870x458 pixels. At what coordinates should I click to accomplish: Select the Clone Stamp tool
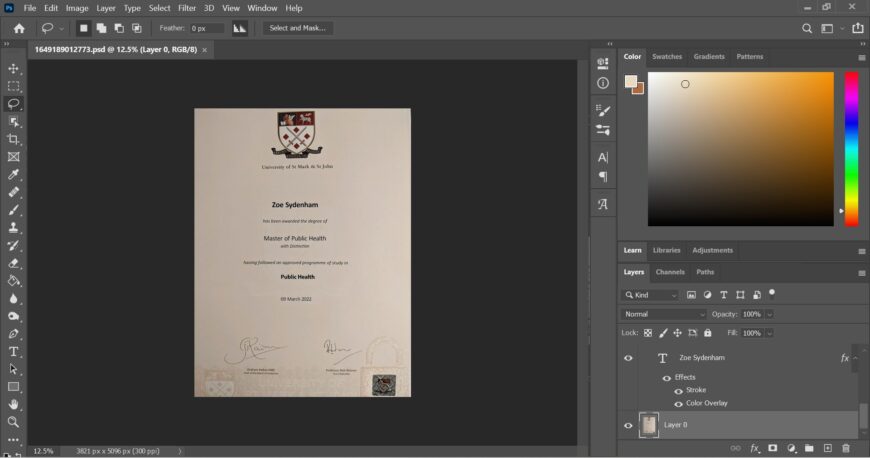(x=13, y=228)
